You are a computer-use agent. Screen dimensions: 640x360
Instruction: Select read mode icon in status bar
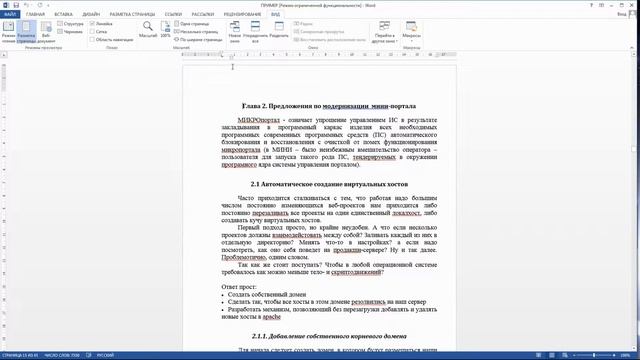[x=539, y=356]
